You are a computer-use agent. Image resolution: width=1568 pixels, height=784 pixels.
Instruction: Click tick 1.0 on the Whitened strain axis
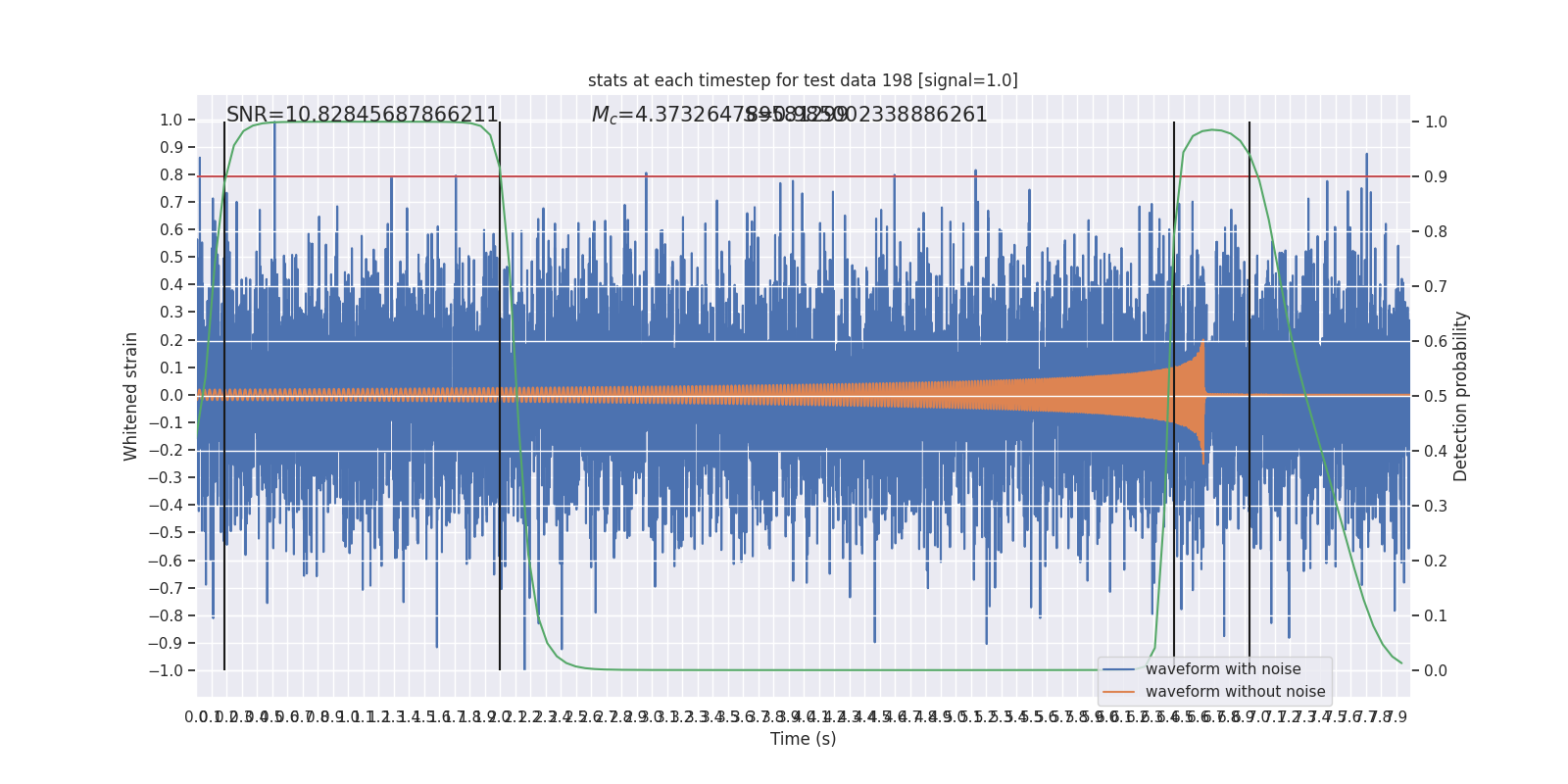click(x=171, y=121)
